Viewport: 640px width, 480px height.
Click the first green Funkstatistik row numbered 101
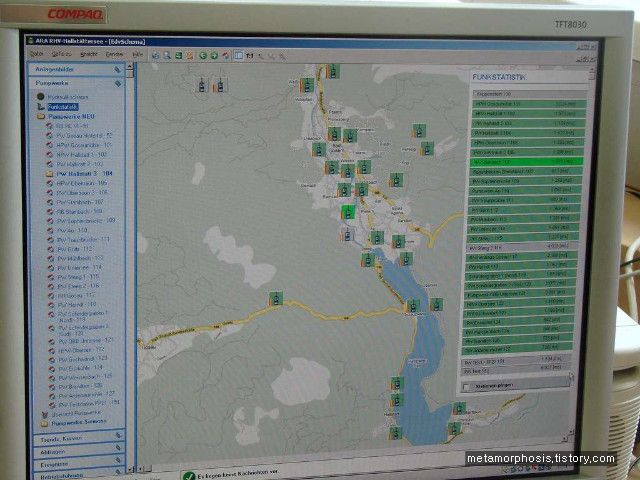click(529, 104)
